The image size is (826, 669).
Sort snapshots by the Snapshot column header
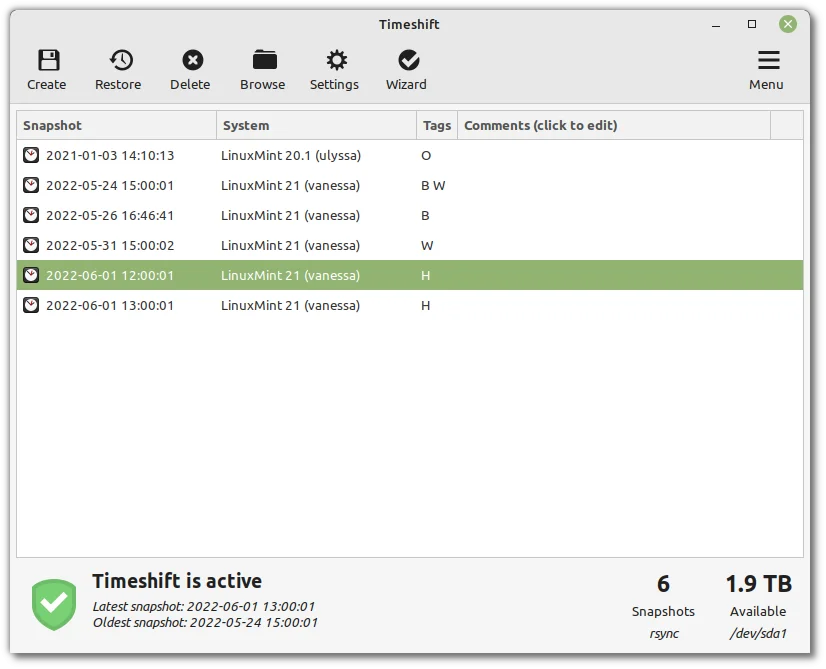point(50,125)
